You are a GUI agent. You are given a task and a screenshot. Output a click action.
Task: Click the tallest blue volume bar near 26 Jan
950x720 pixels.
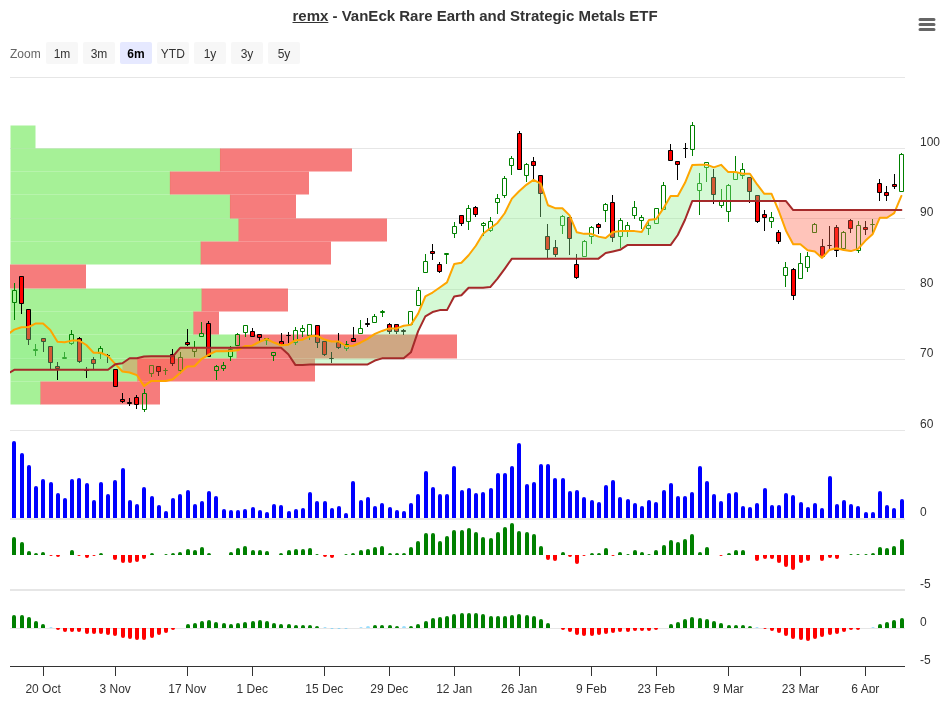click(x=519, y=481)
